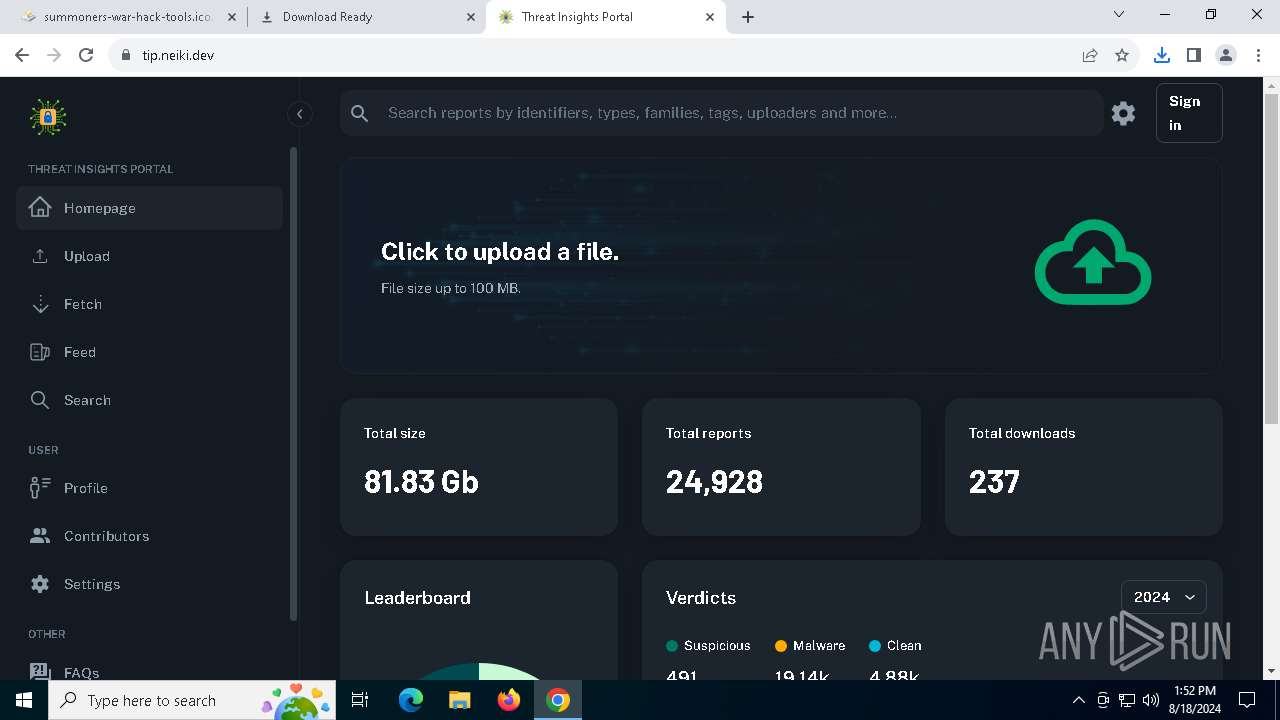
Task: Open the Windows Start menu
Action: (x=24, y=700)
